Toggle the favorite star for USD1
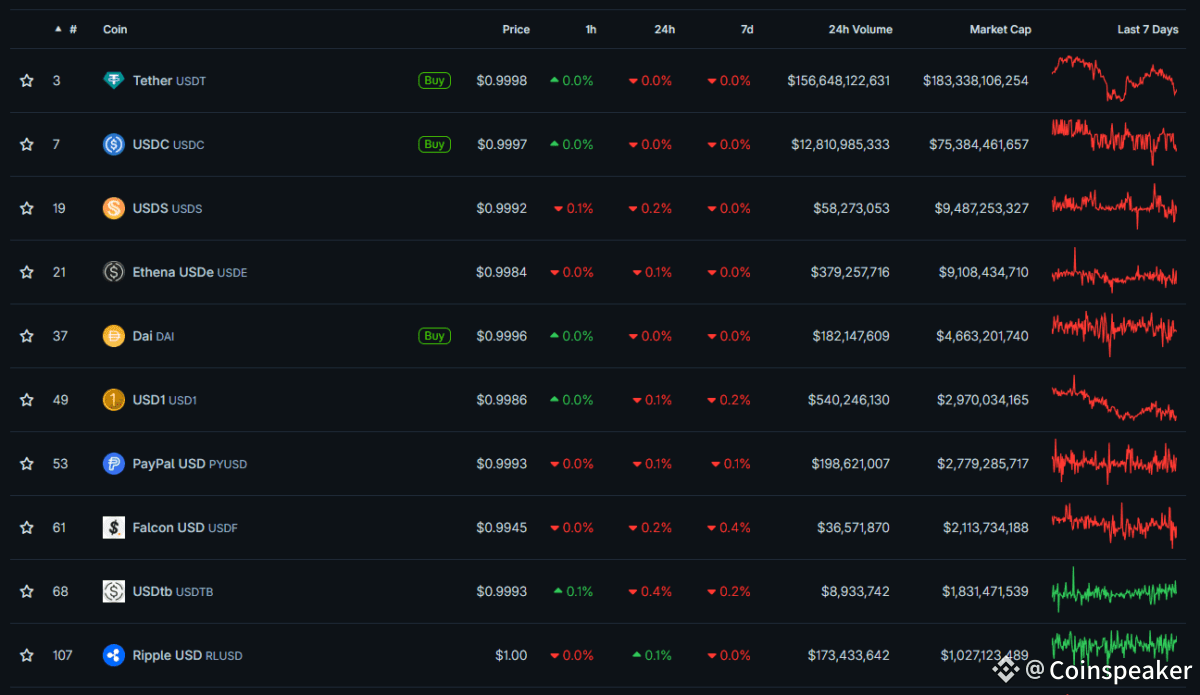1200x695 pixels. click(27, 400)
